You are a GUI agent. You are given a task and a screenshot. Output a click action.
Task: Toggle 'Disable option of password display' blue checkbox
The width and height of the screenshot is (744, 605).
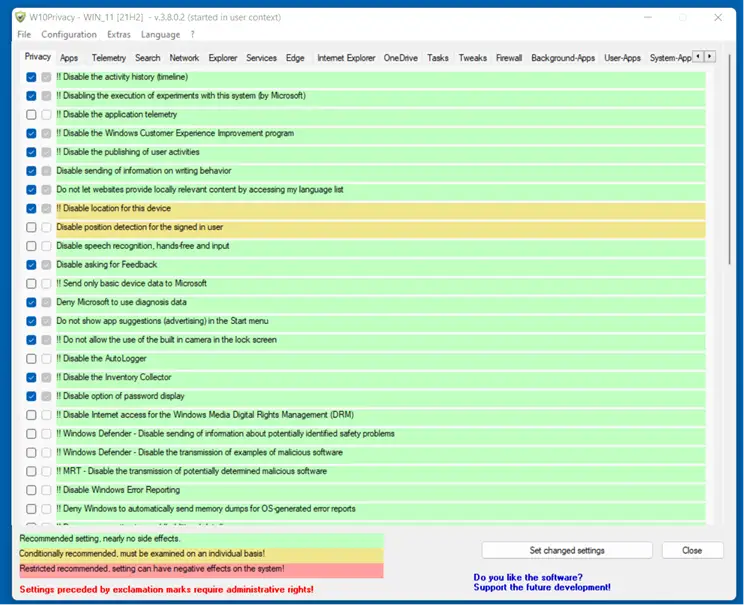click(31, 396)
